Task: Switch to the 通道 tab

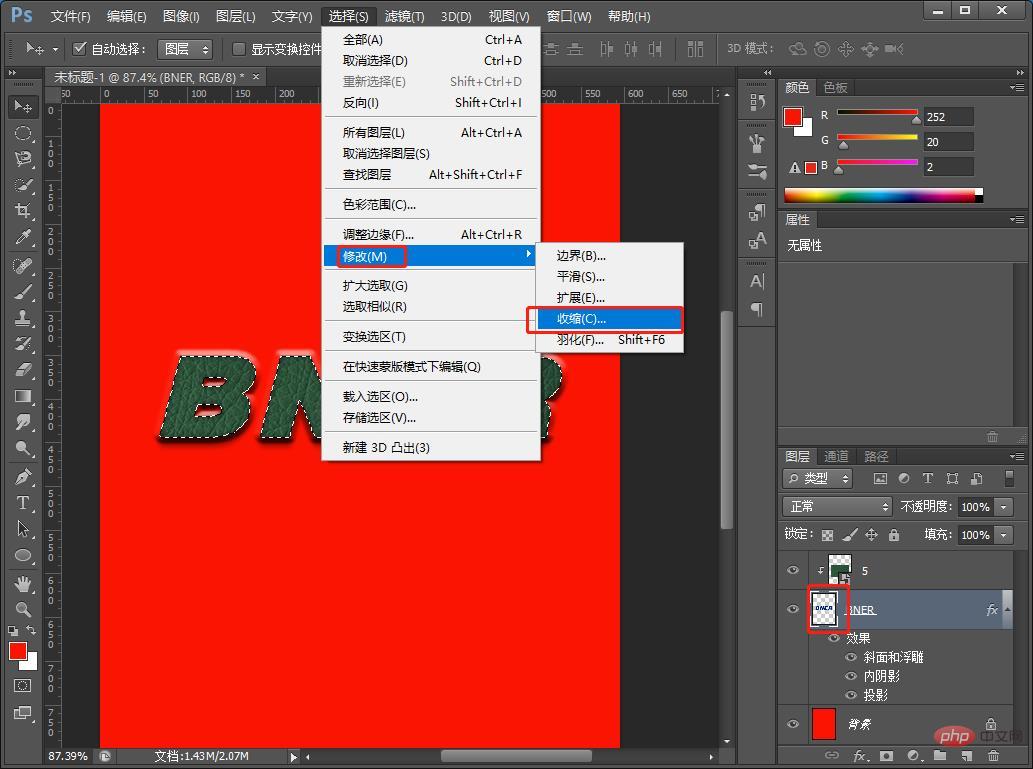Action: pos(836,456)
